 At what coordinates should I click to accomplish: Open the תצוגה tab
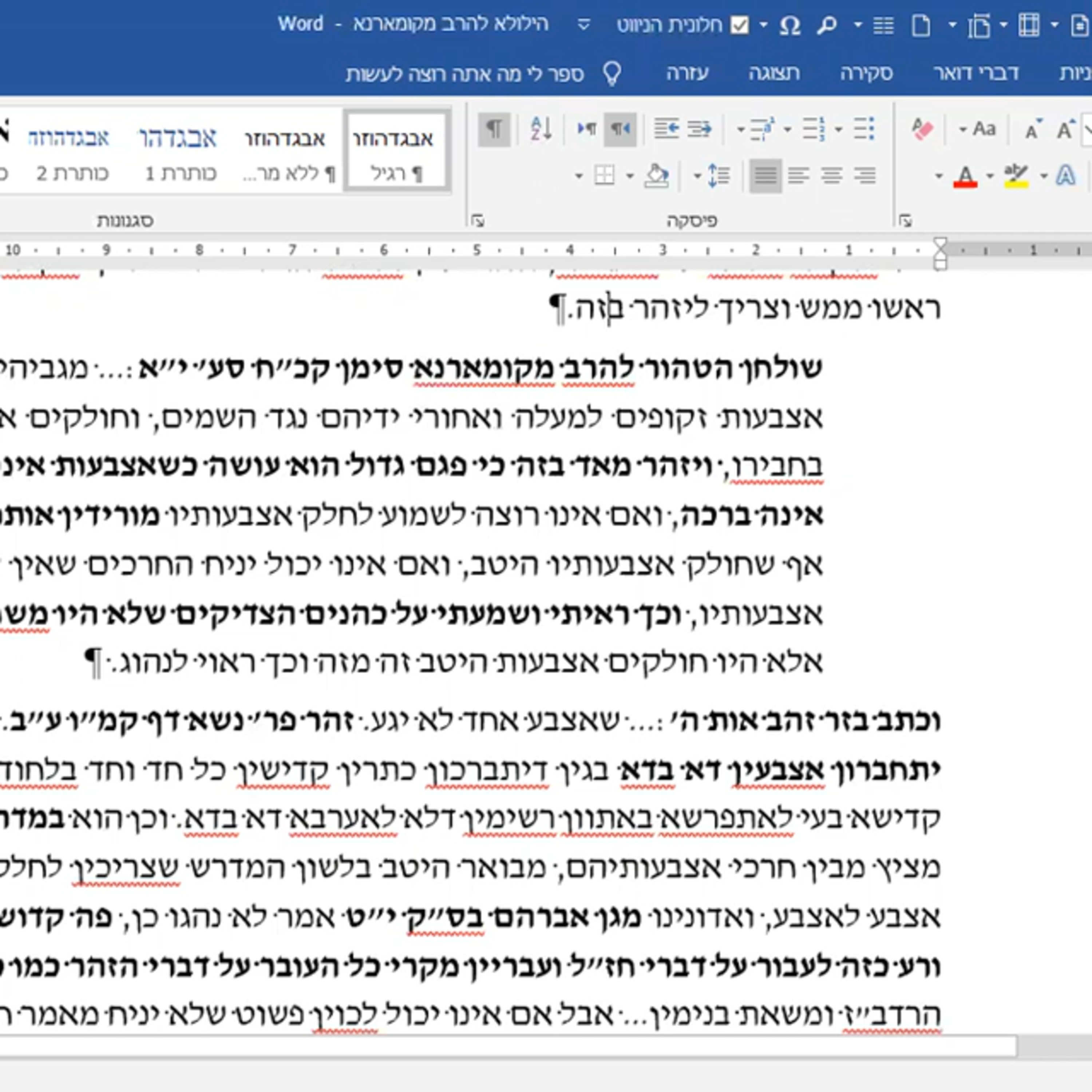(x=774, y=74)
